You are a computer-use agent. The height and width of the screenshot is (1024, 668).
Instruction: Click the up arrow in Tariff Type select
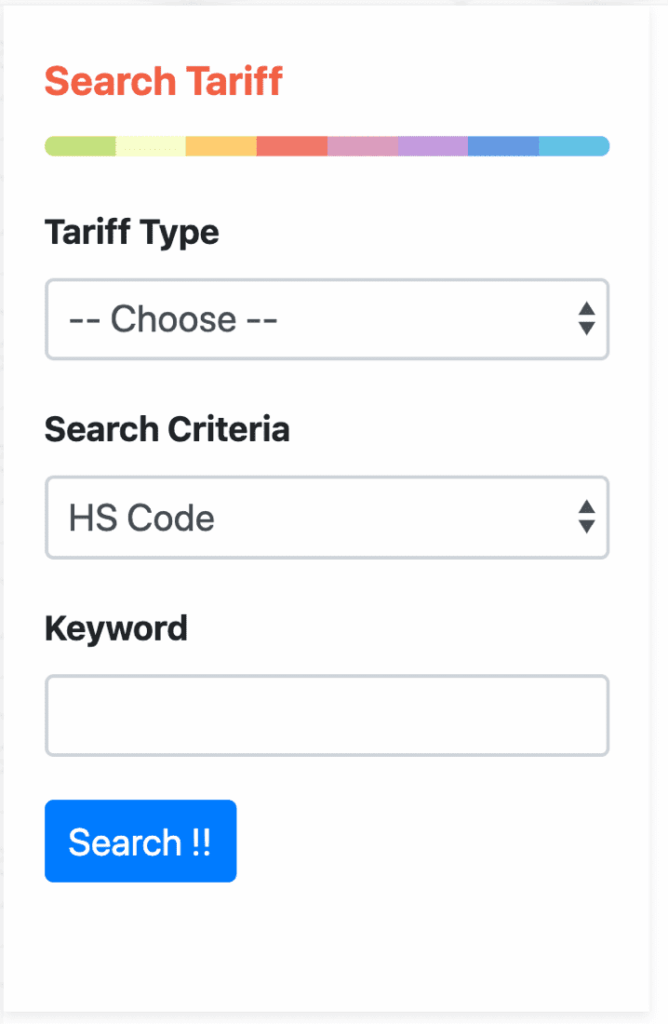[x=587, y=309]
